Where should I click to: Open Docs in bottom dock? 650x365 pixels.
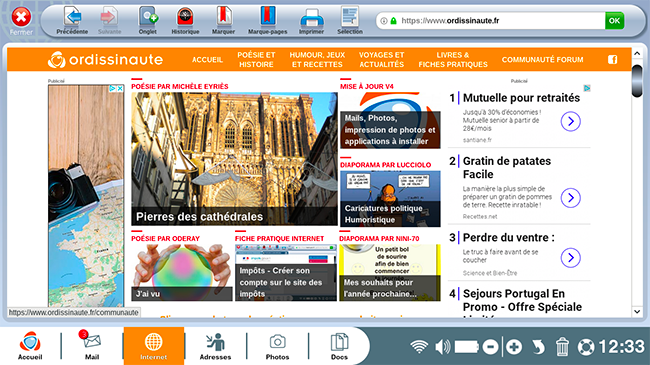click(339, 346)
